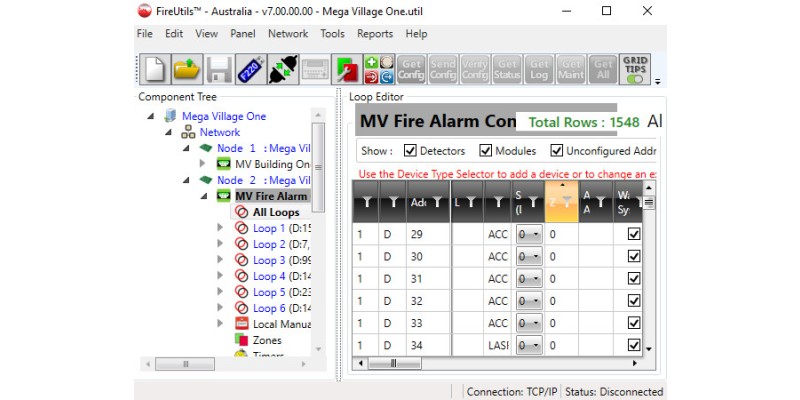Screen dimensions: 800x400
Task: Uncheck the Modules checkbox
Action: [486, 151]
